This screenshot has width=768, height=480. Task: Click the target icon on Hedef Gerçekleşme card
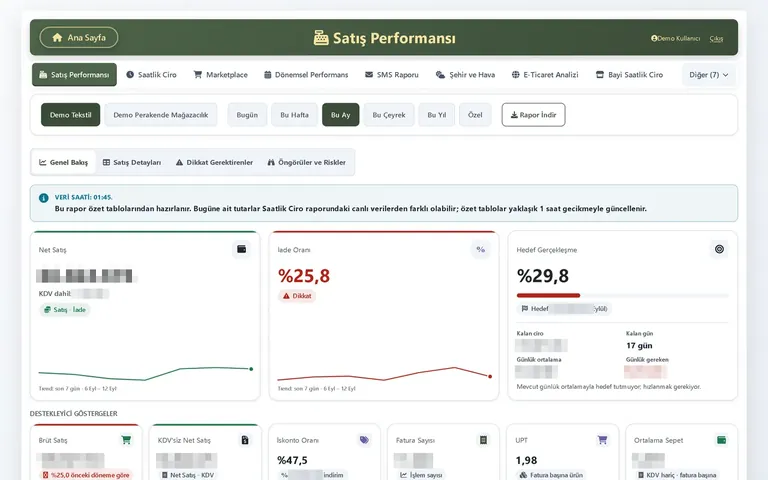[719, 249]
